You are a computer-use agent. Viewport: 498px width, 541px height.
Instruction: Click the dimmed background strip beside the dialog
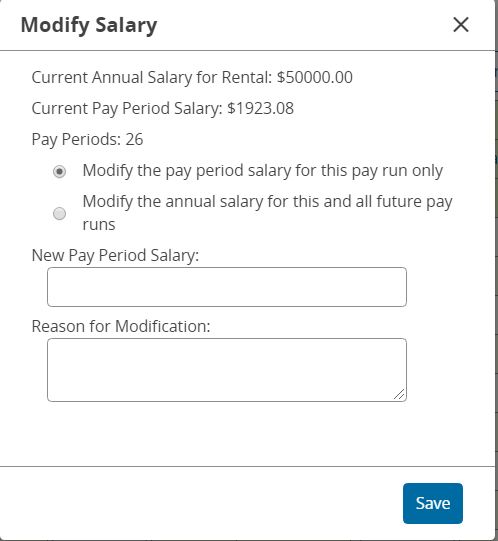coord(497,270)
